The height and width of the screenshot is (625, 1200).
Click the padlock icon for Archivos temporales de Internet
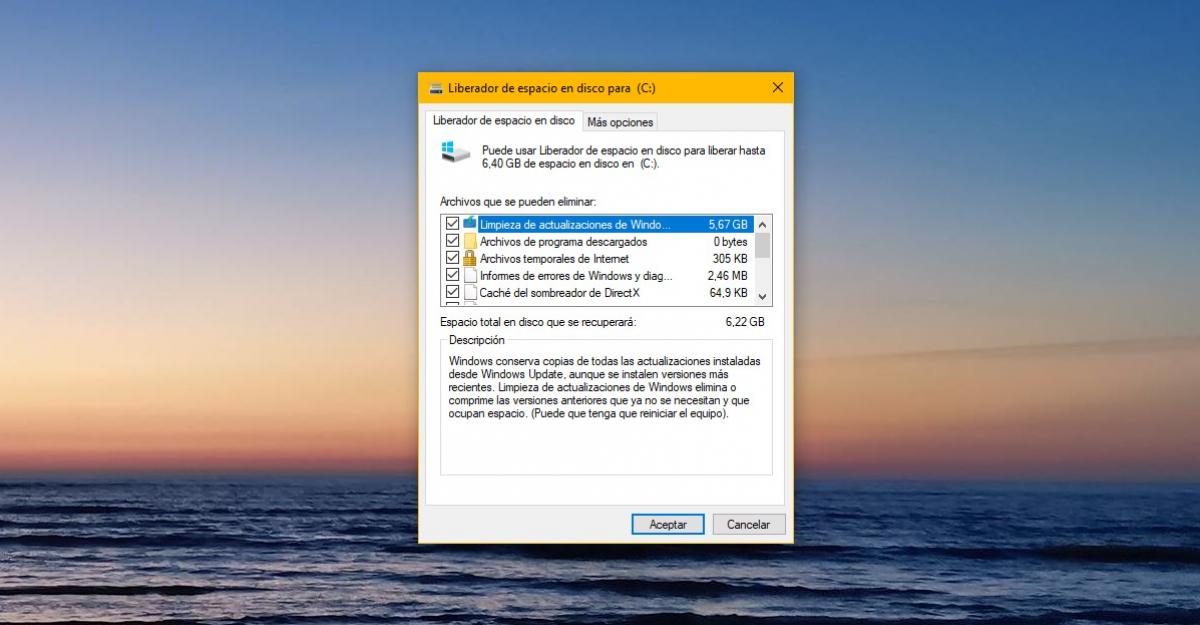pyautogui.click(x=470, y=258)
